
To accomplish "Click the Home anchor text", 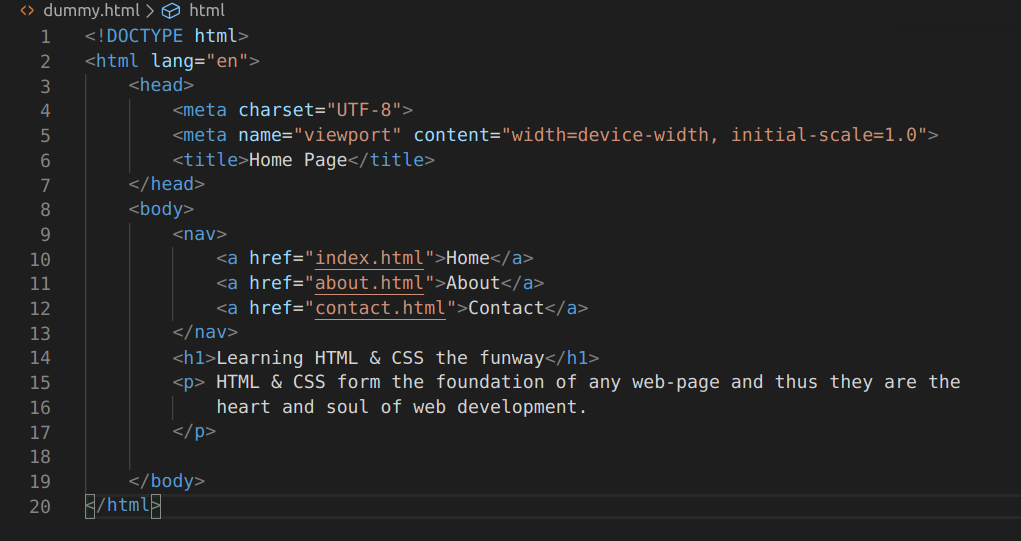I will [x=468, y=258].
